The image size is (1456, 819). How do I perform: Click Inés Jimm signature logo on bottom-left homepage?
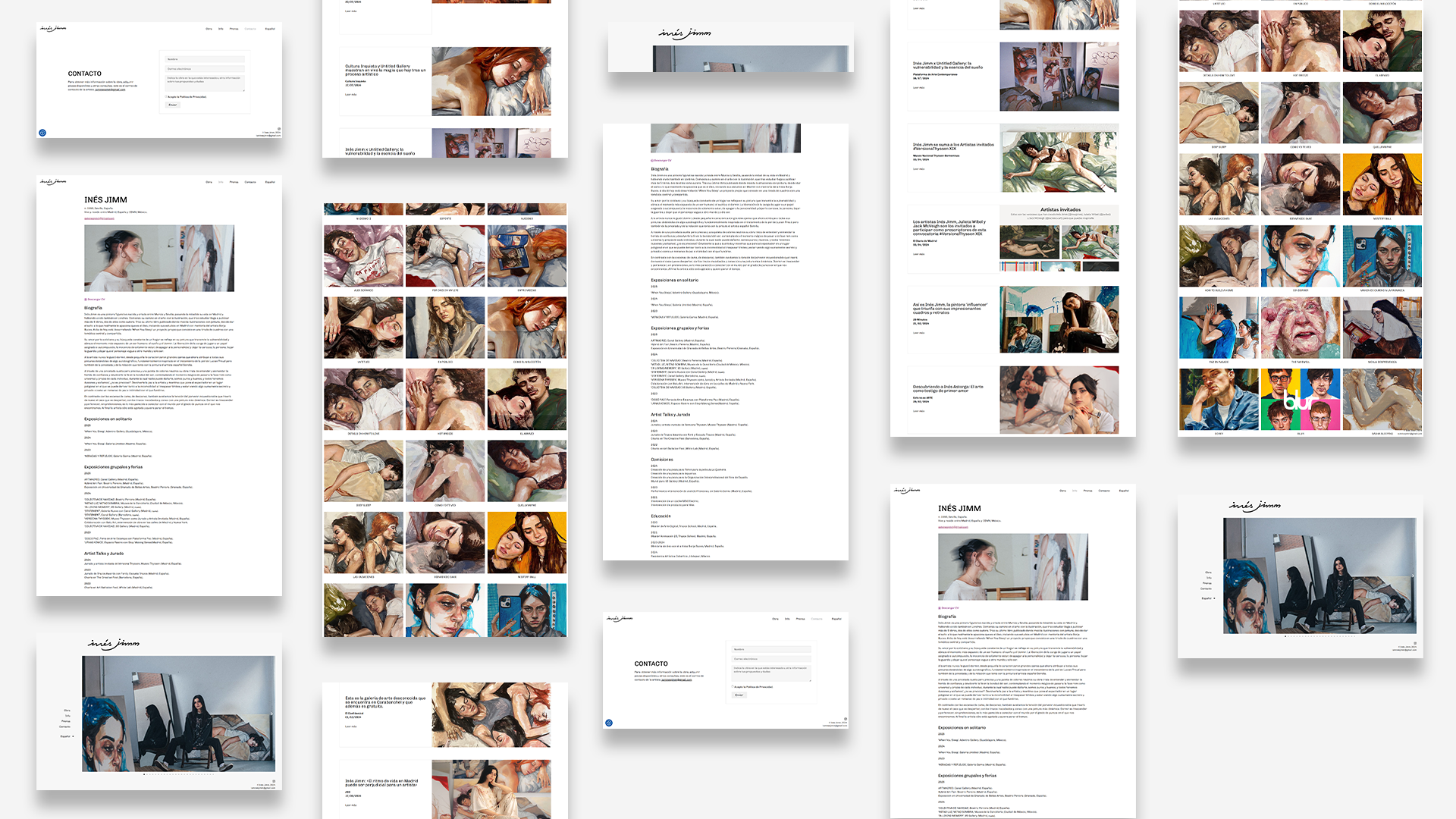tap(113, 644)
